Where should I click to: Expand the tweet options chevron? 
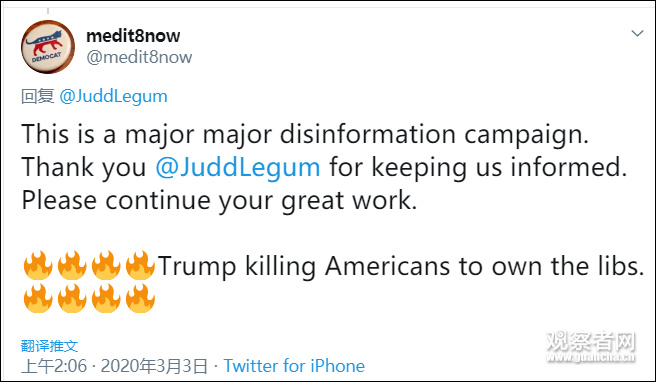coord(637,33)
